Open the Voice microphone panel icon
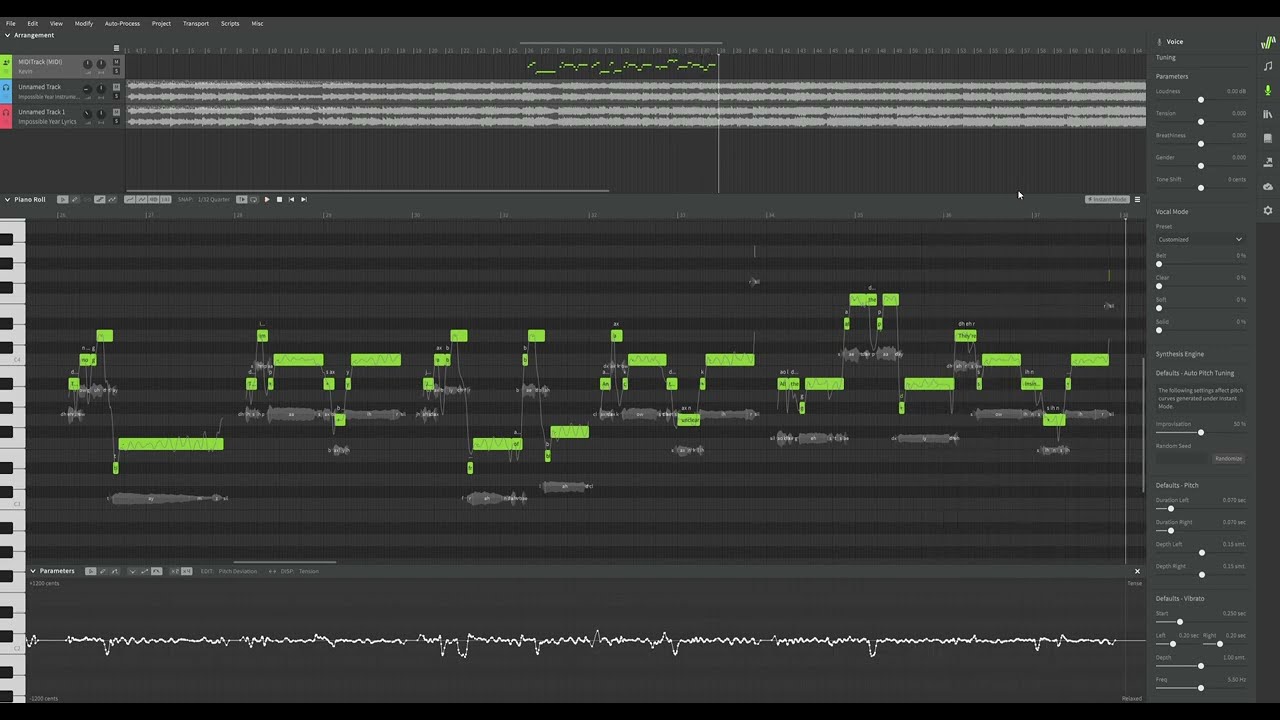This screenshot has width=1280, height=720. coord(1268,90)
